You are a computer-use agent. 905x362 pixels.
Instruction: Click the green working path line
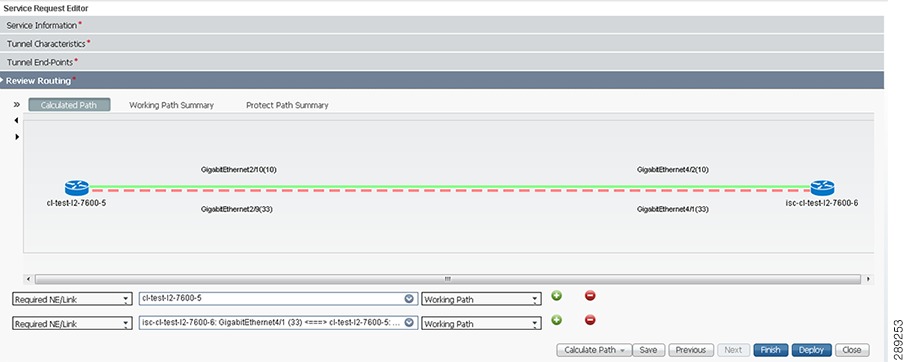450,186
